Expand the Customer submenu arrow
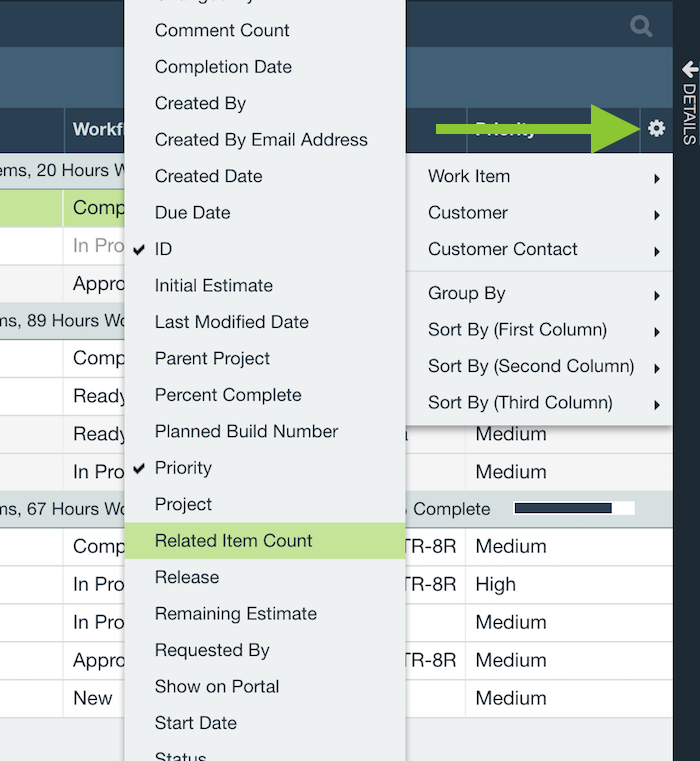 click(x=656, y=215)
